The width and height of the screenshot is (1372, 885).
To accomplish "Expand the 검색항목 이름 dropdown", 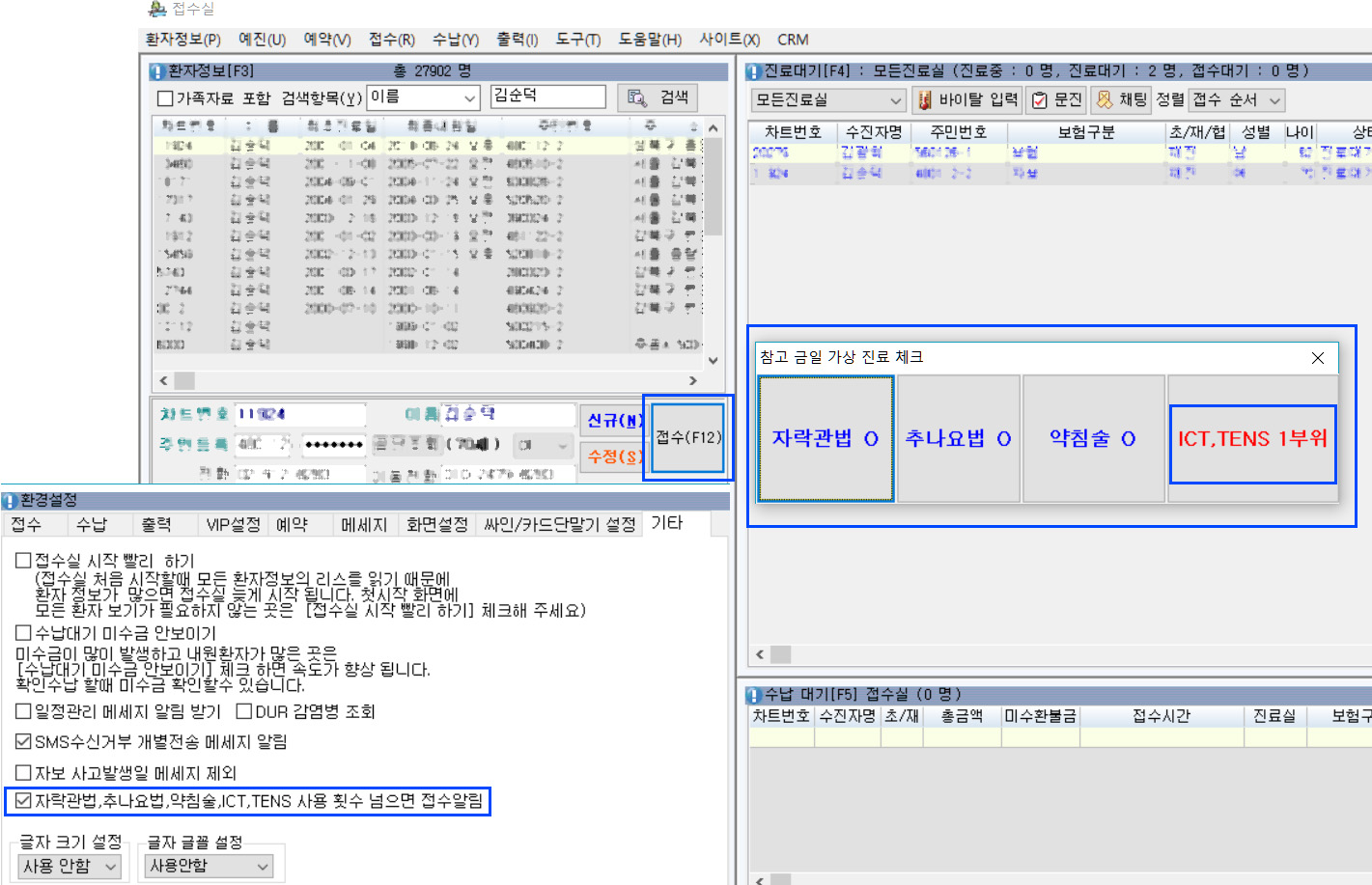I will [469, 98].
